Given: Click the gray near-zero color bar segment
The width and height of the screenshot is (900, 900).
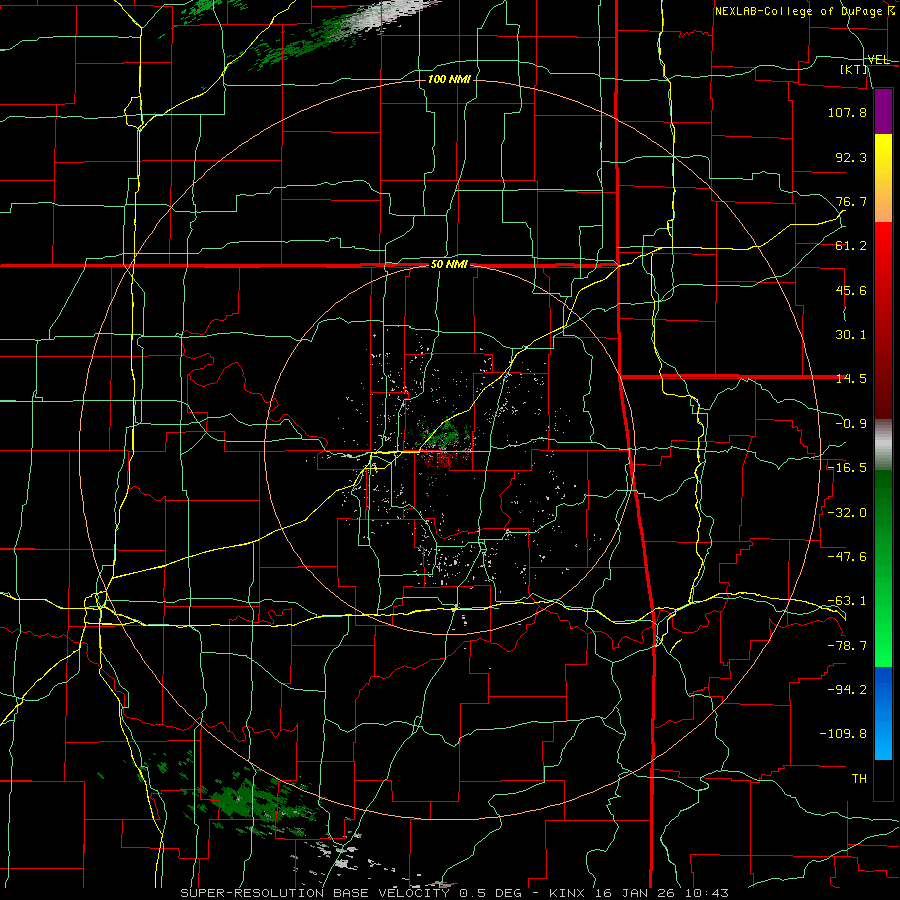Looking at the screenshot, I should [883, 445].
